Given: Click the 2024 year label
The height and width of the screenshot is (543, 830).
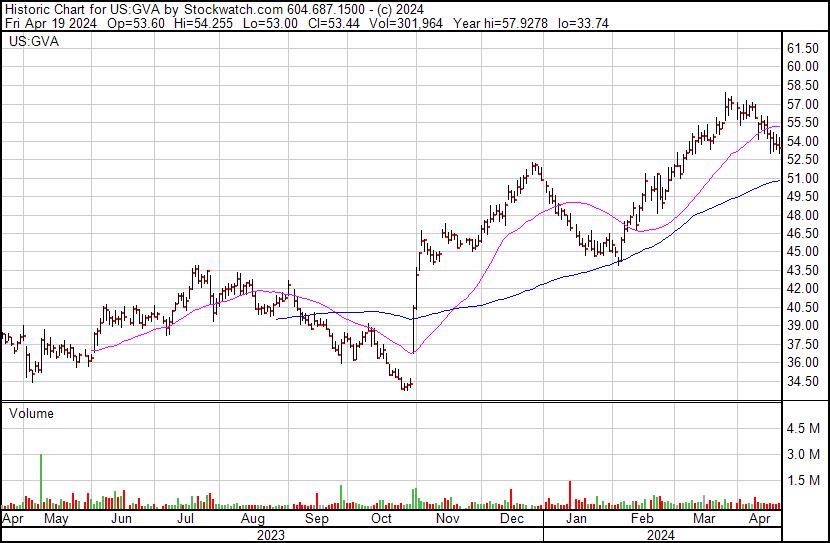Looking at the screenshot, I should point(662,535).
